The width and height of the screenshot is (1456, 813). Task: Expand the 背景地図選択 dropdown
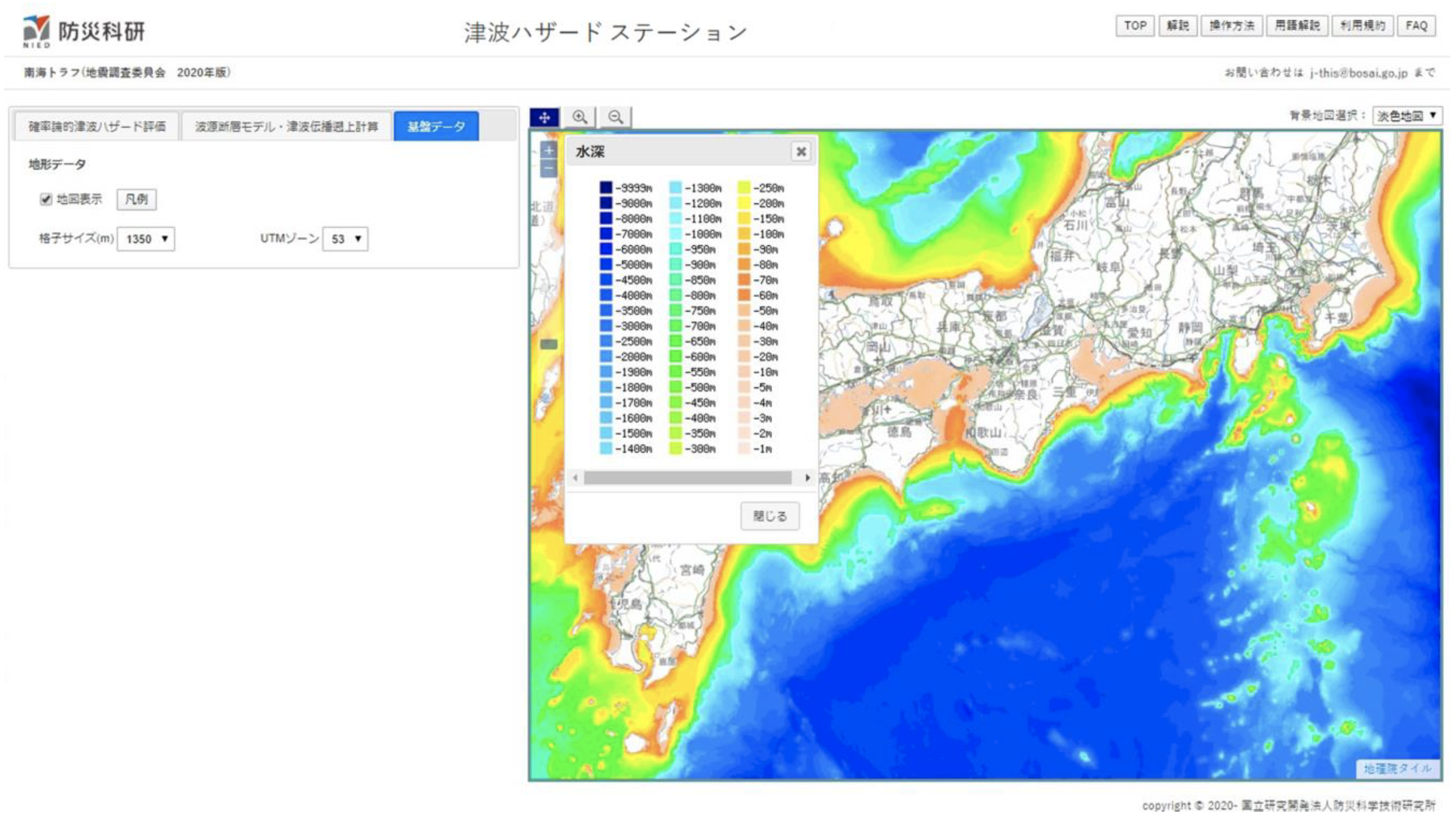1406,116
